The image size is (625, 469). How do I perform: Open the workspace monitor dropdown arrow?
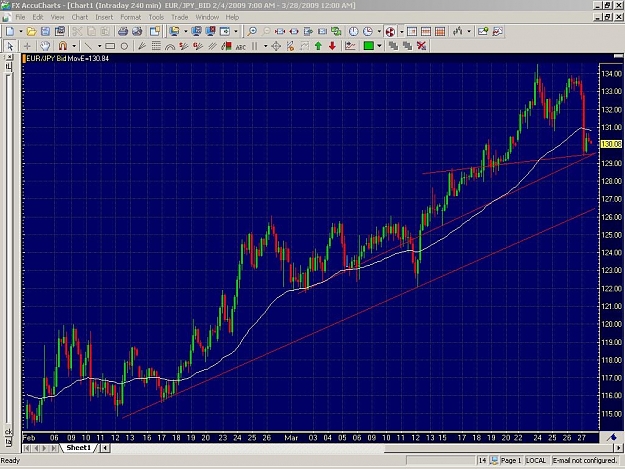(x=186, y=31)
